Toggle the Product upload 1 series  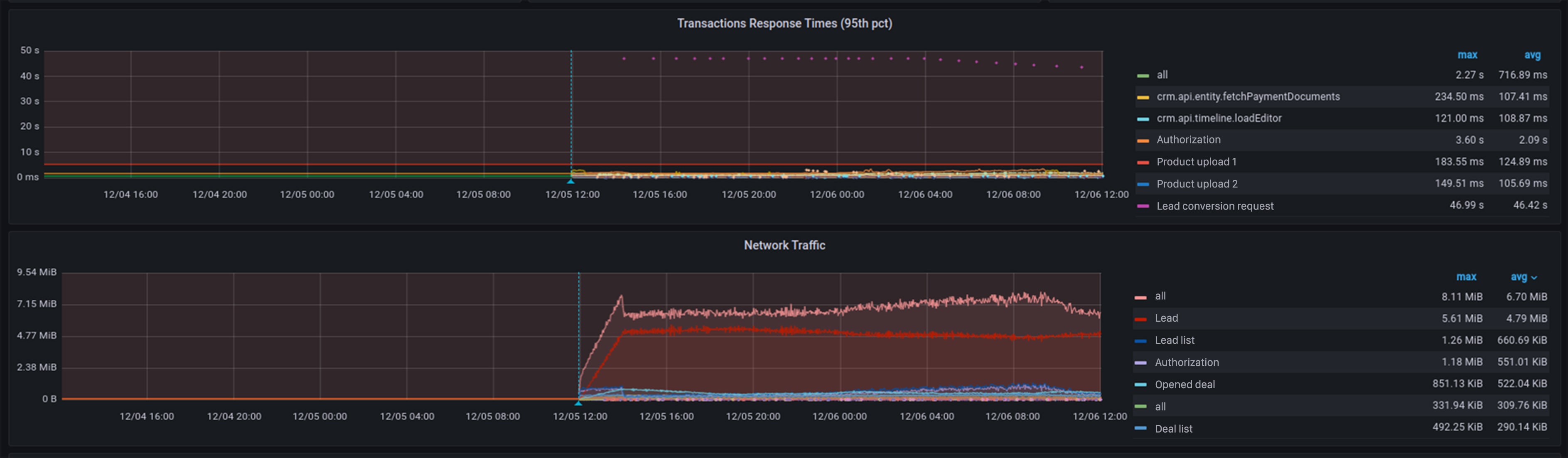click(x=1196, y=162)
